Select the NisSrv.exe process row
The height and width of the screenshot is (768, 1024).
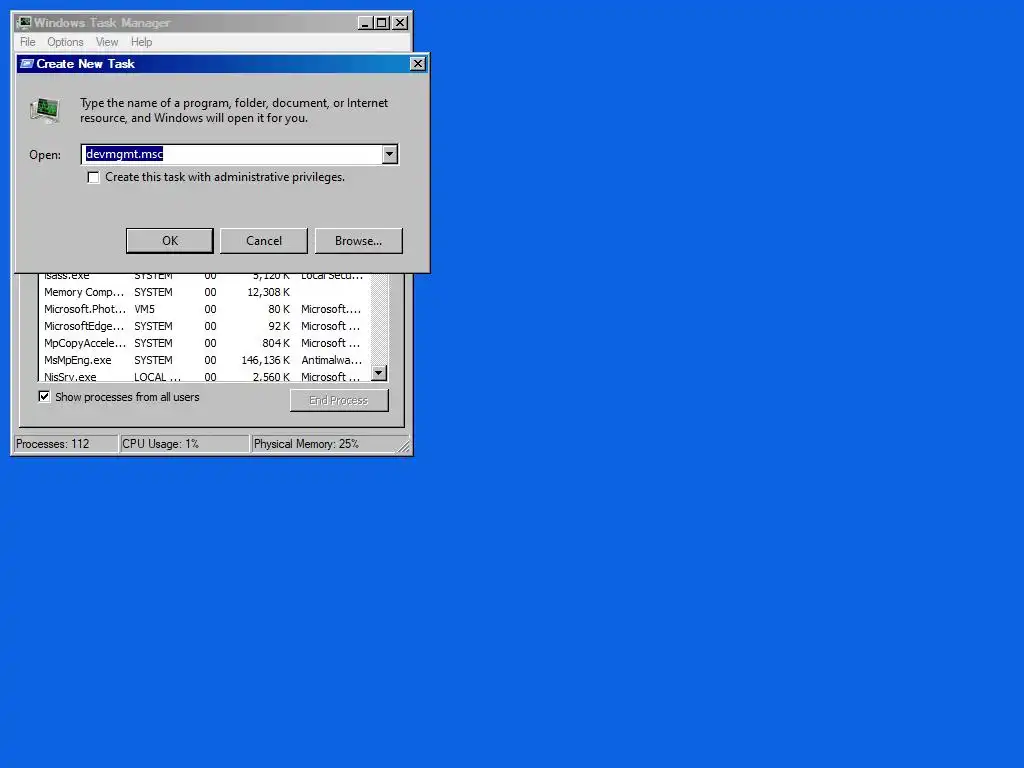(204, 377)
